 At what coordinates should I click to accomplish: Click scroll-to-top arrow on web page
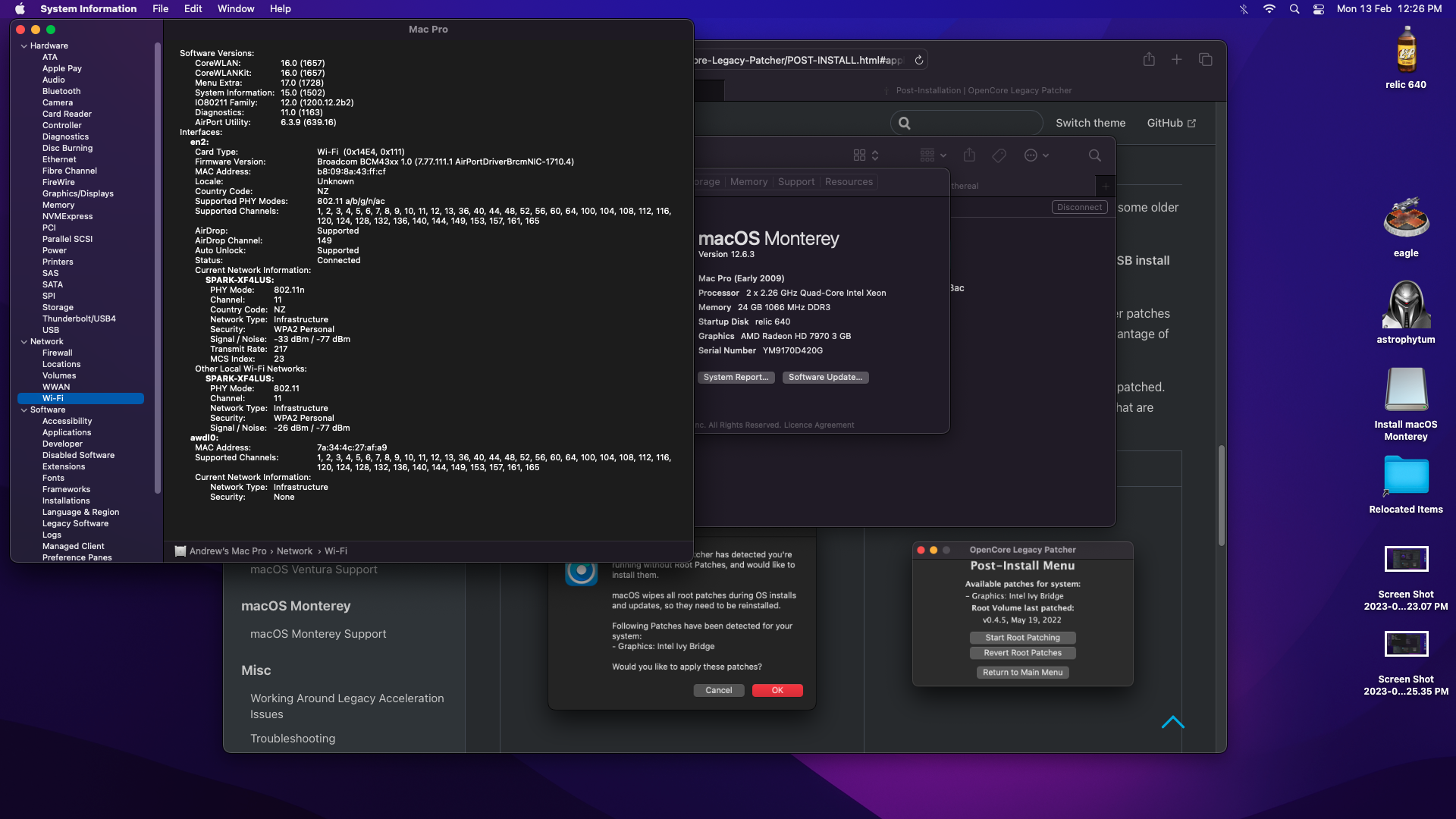1172,722
